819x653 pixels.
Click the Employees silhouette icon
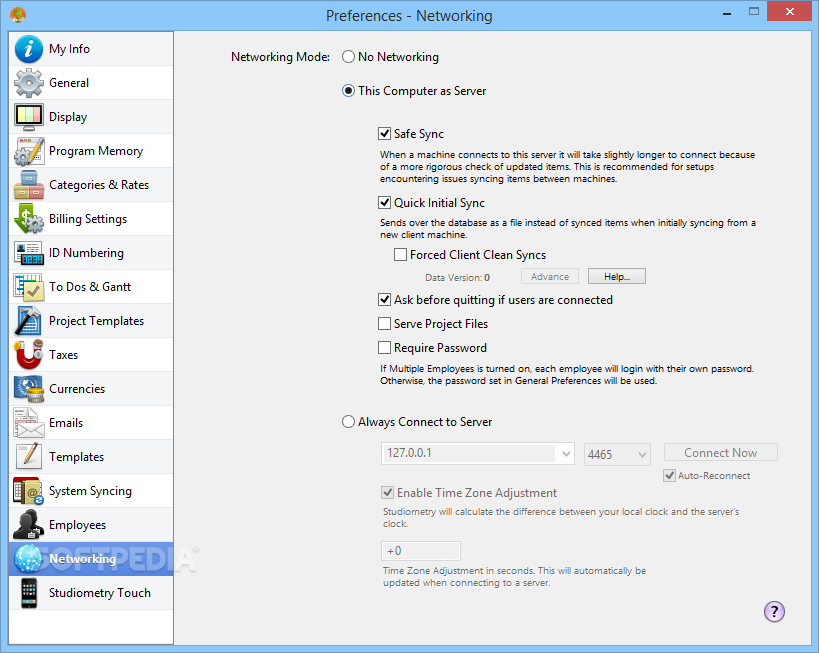coord(29,524)
